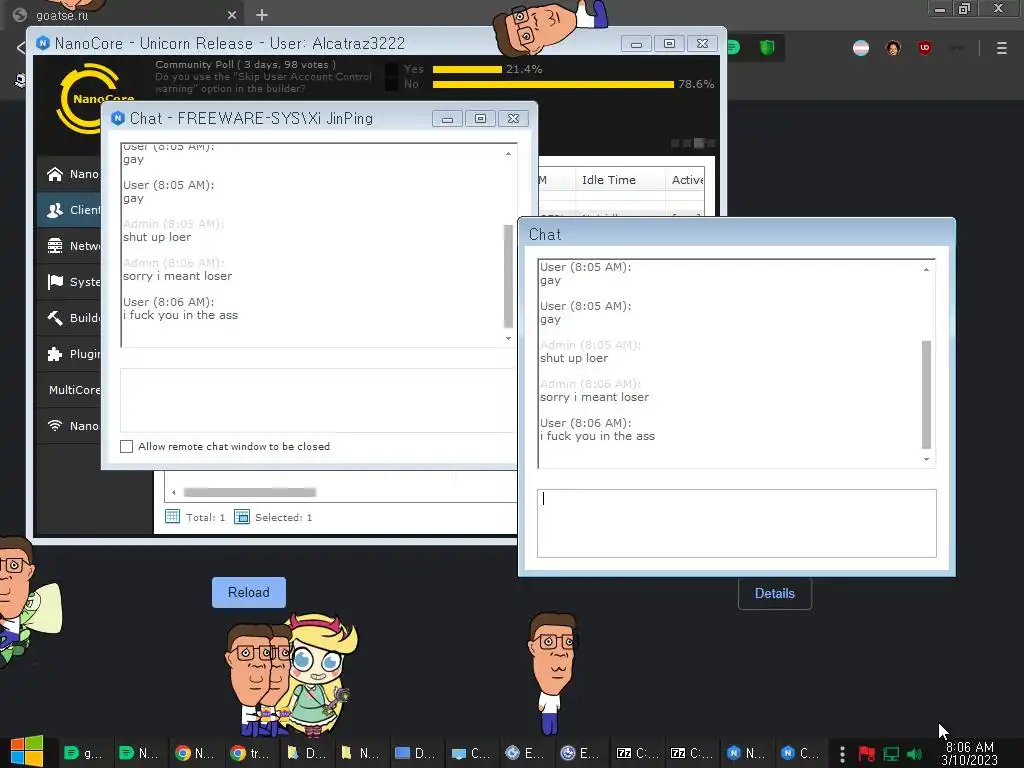
Task: Click the uBlock Origin extension icon
Action: pyautogui.click(x=924, y=48)
